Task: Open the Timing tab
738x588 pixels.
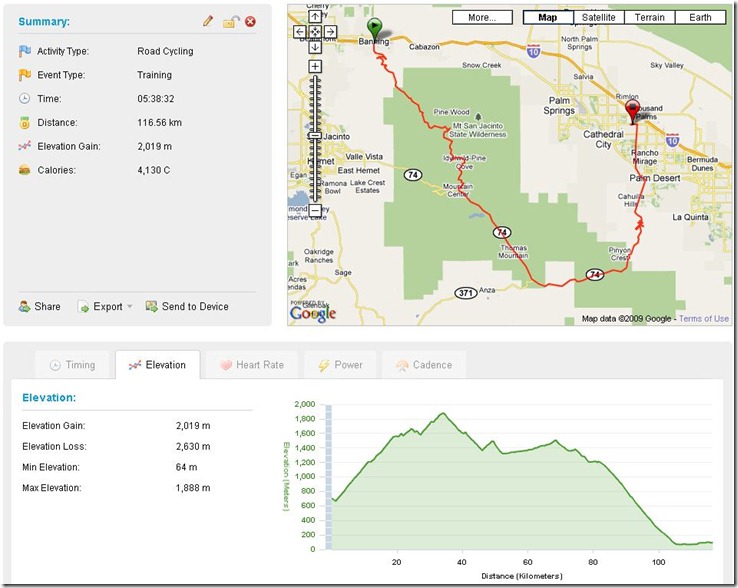Action: [72, 365]
